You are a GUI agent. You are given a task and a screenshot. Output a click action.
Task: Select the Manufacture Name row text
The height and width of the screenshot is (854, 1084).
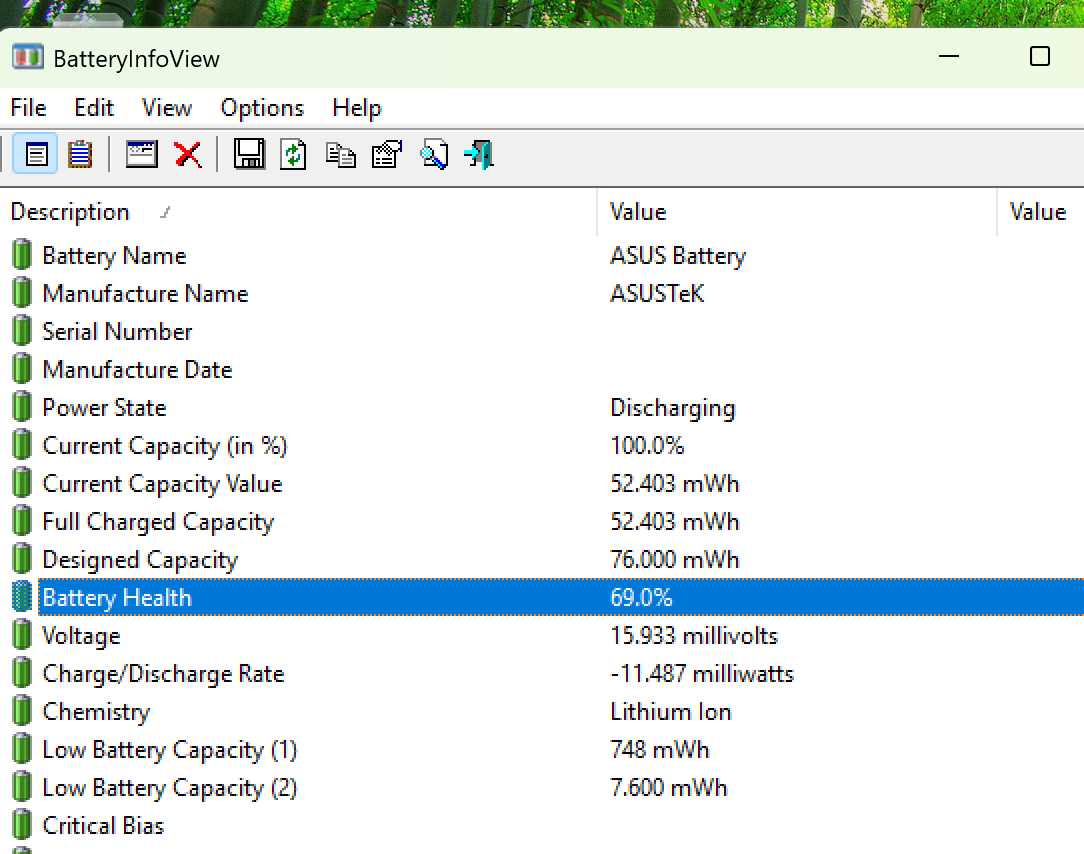coord(145,293)
